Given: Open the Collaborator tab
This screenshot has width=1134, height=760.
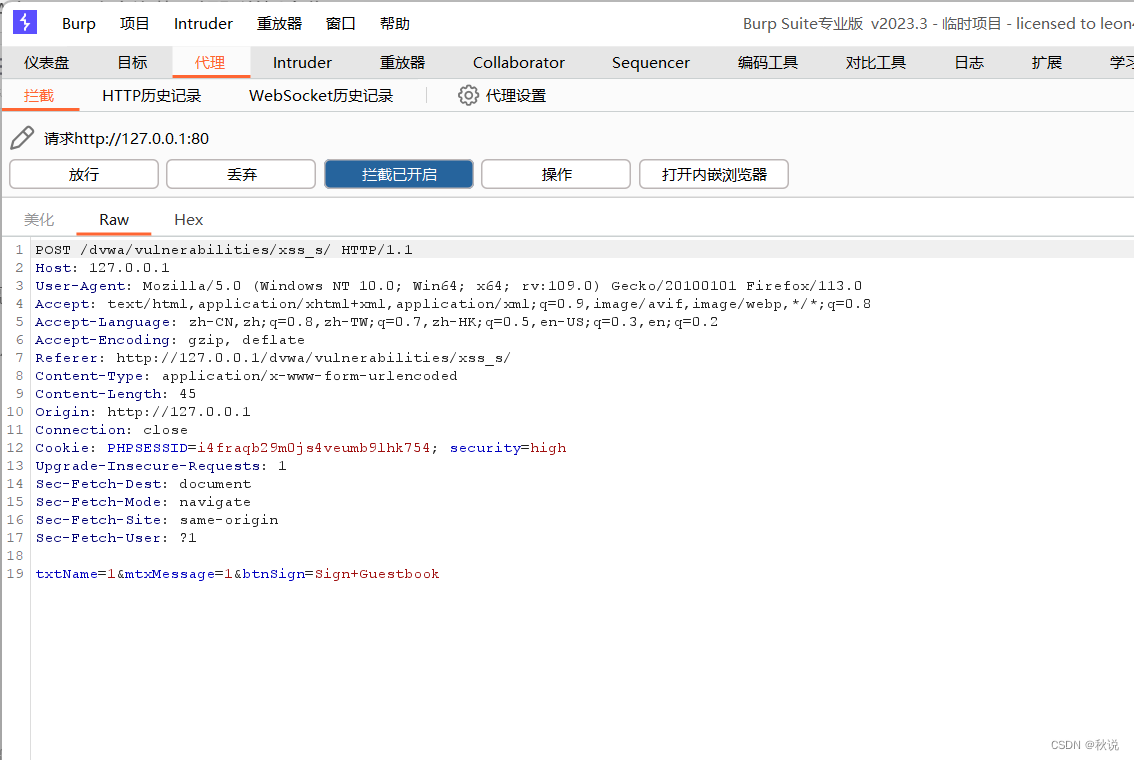Looking at the screenshot, I should (519, 63).
